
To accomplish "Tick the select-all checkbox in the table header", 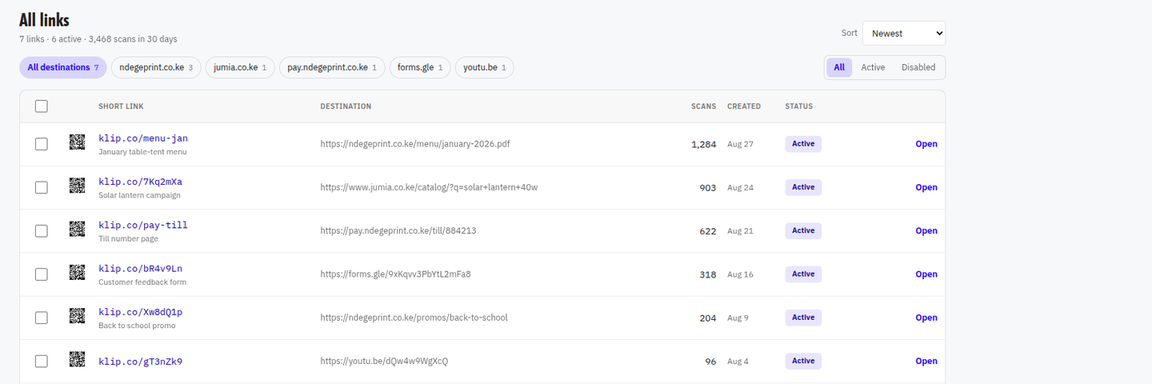I will [41, 106].
